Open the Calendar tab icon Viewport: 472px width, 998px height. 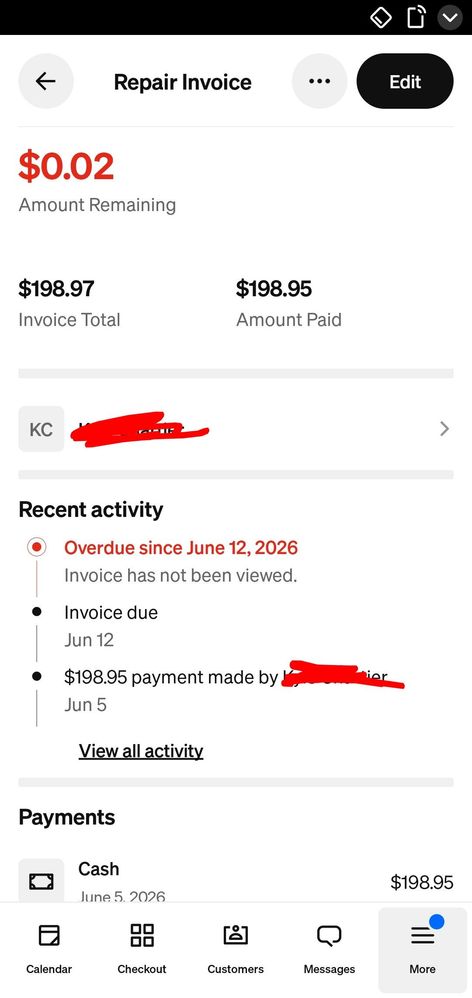[49, 936]
